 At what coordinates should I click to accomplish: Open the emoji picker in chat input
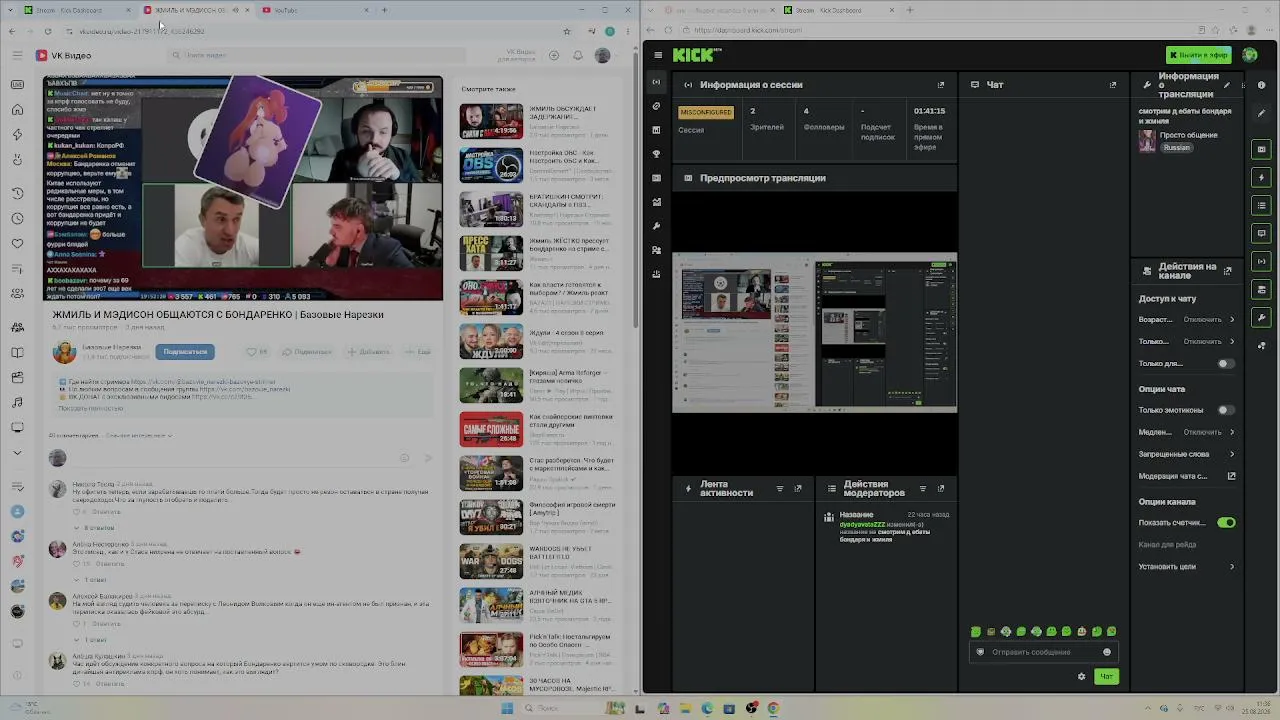point(1107,652)
